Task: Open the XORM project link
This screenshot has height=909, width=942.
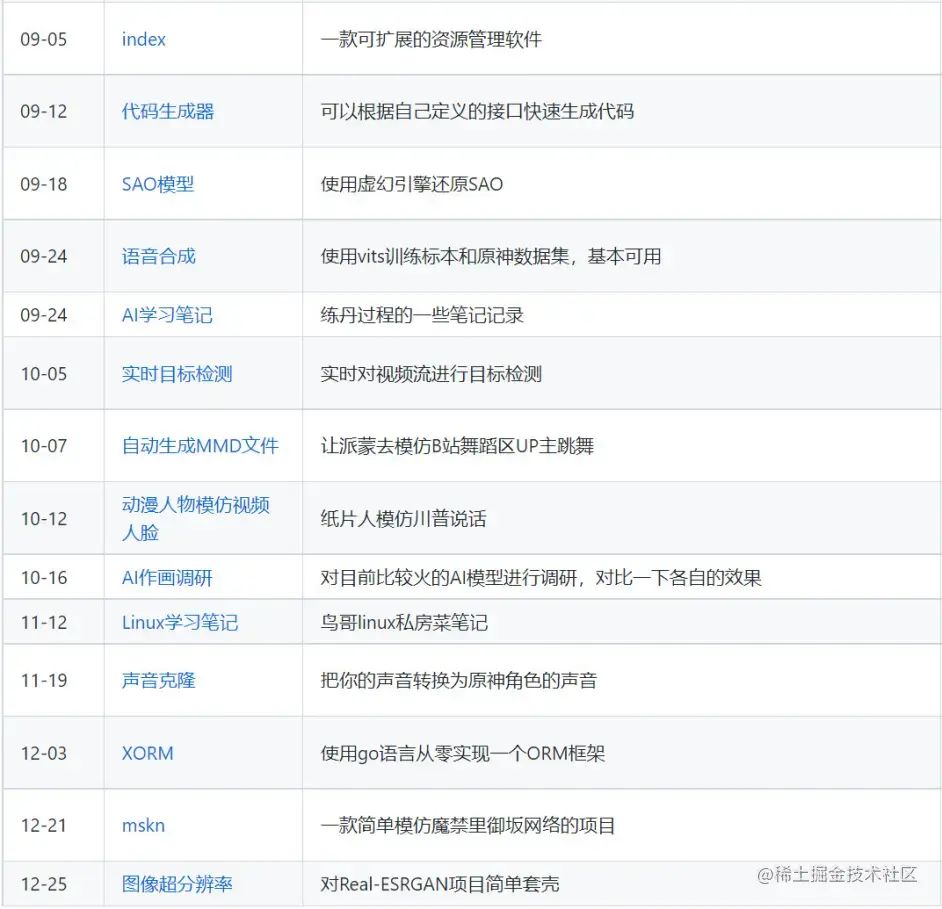Action: (147, 753)
